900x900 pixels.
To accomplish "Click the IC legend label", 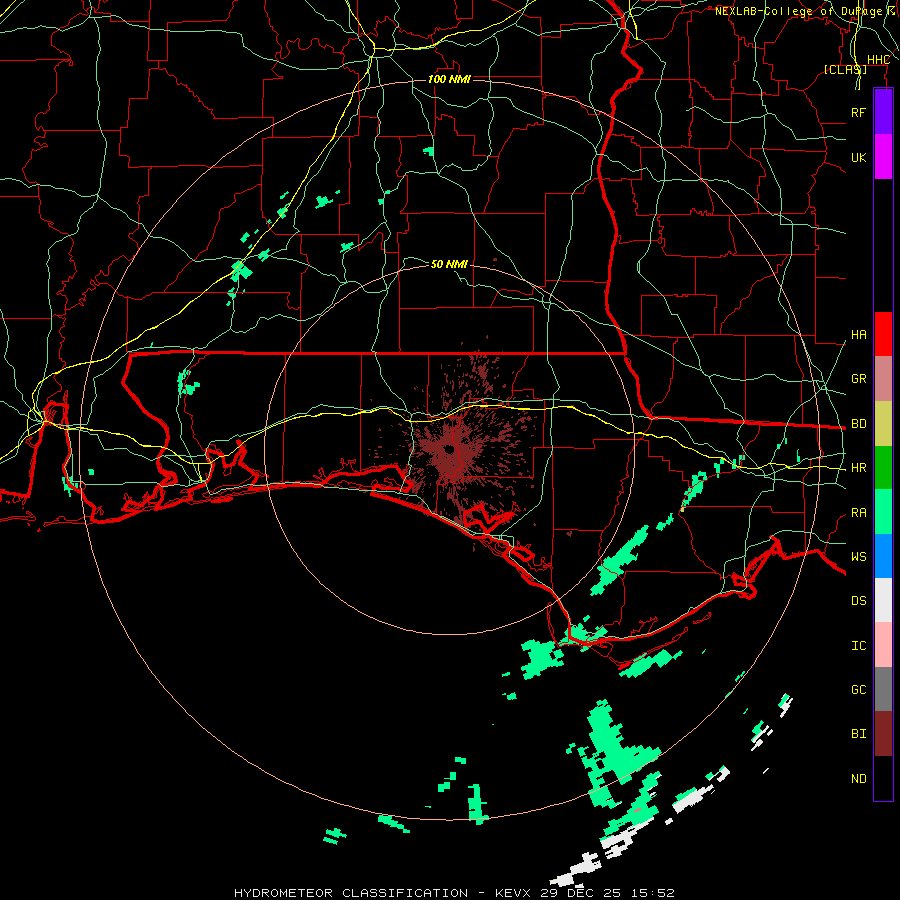I will 858,646.
